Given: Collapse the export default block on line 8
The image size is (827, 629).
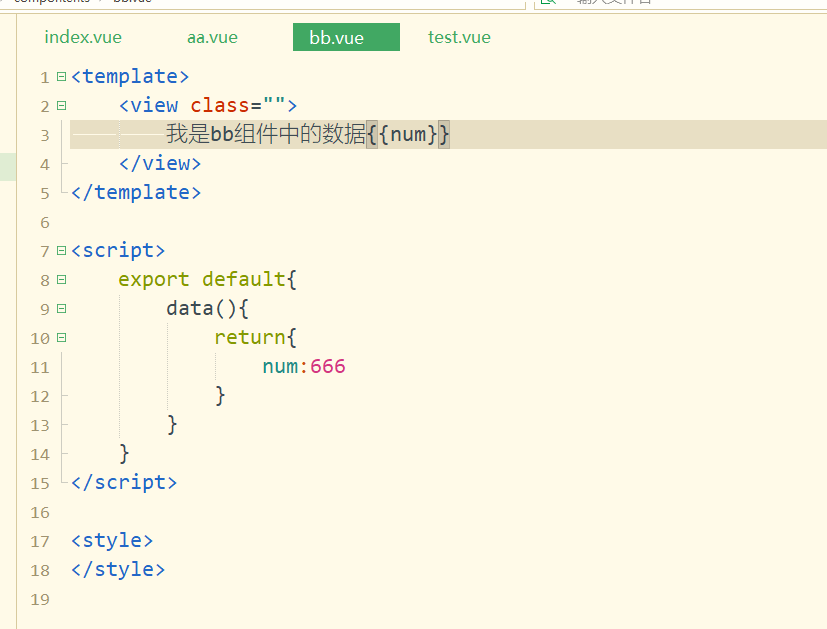Looking at the screenshot, I should click(x=62, y=279).
